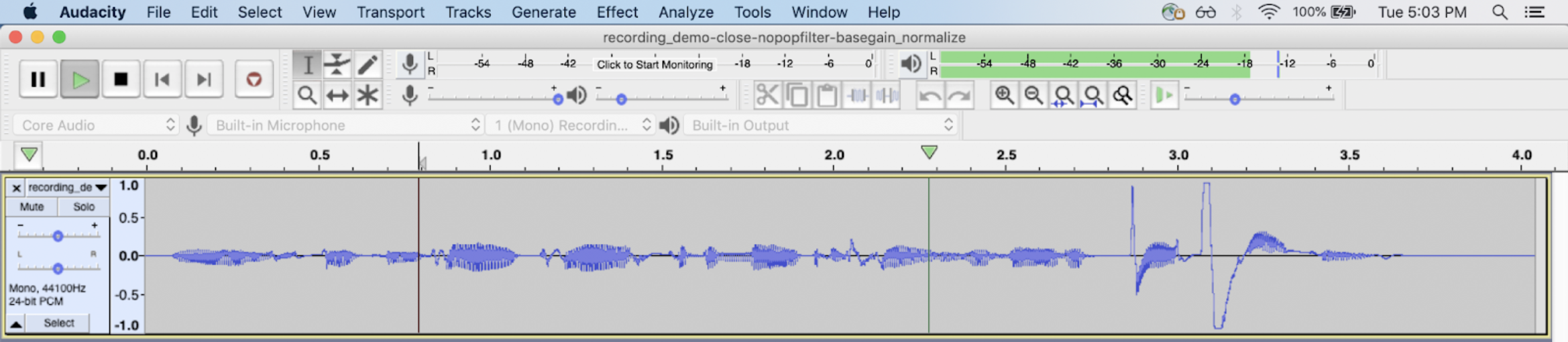Adjust the track gain slider
1568x342 pixels.
[58, 236]
